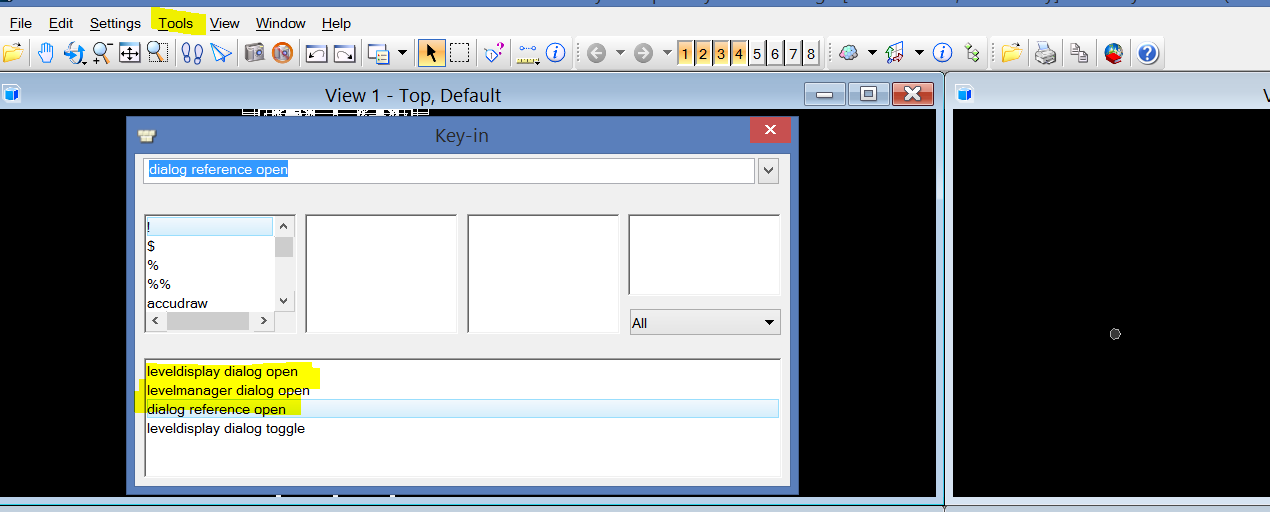Click the cloud-shaped rendering icon
The height and width of the screenshot is (512, 1270).
(x=849, y=53)
